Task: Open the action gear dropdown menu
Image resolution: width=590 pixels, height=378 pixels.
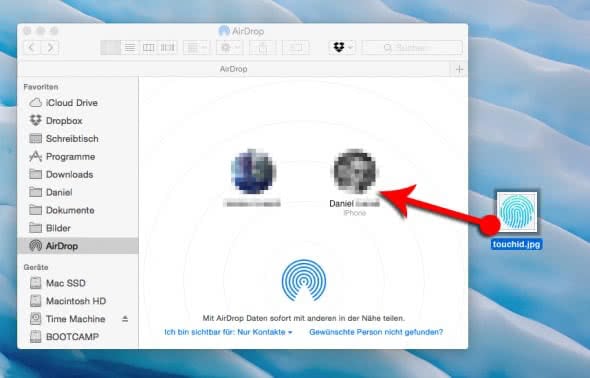Action: click(x=229, y=48)
